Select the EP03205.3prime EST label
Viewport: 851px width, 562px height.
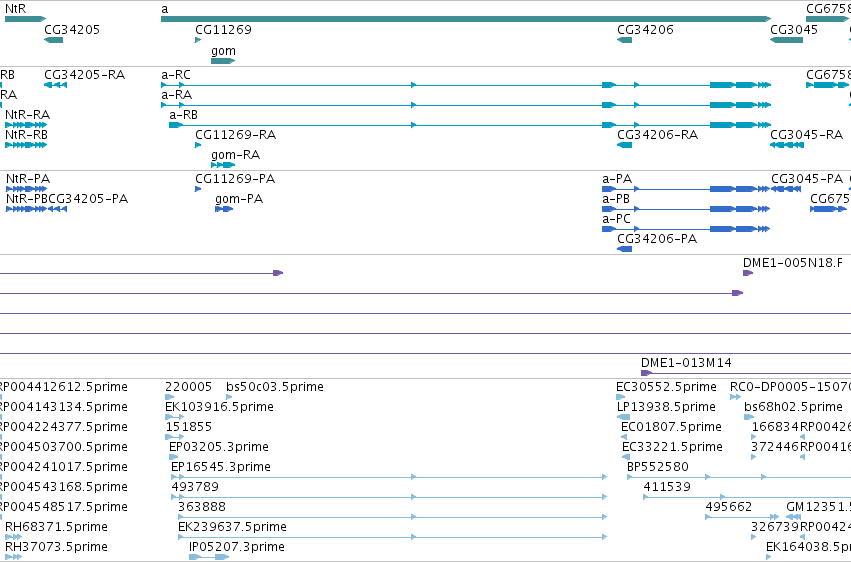(x=219, y=446)
